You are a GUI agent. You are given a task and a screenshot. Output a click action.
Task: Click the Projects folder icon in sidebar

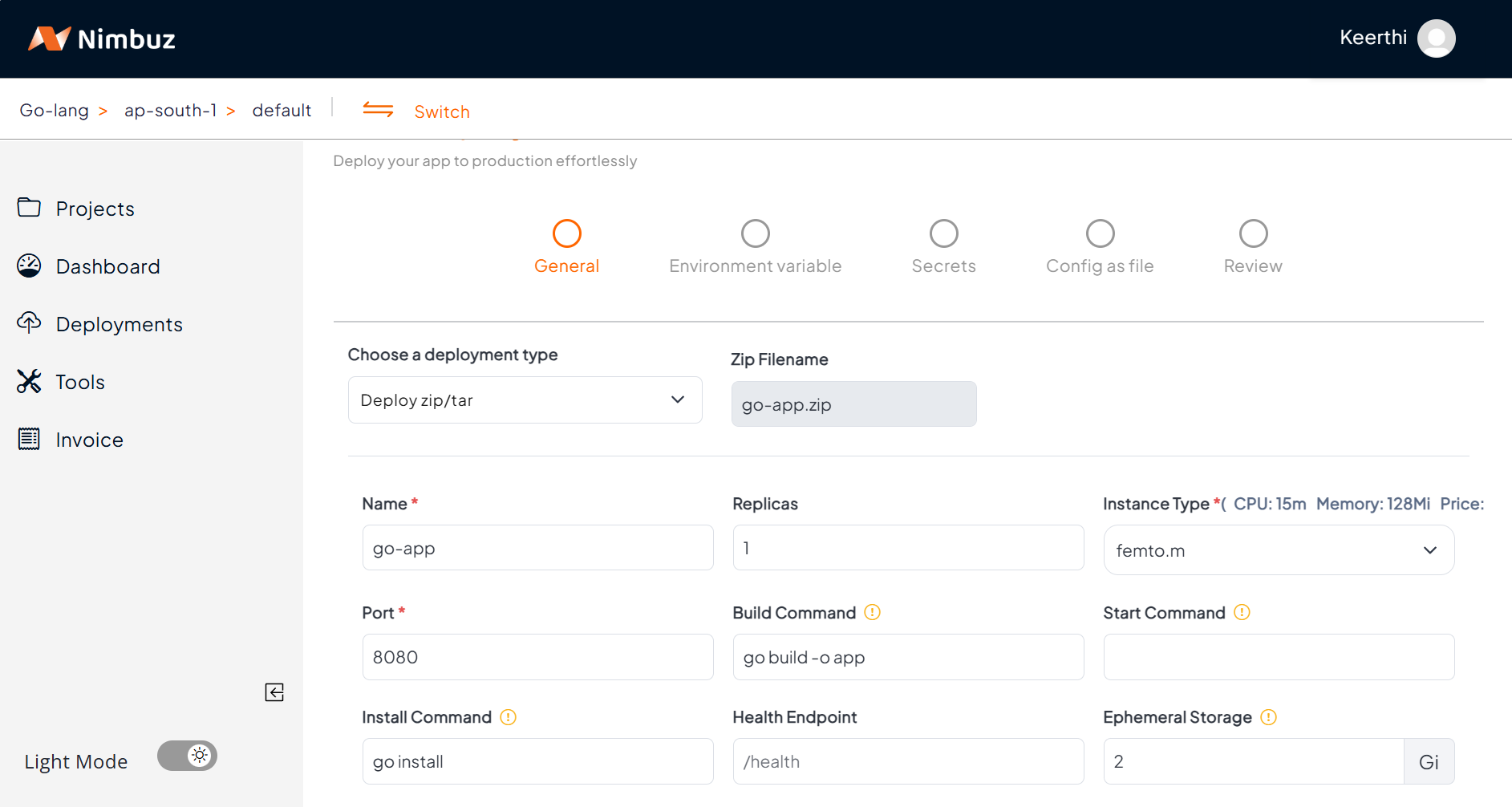pos(29,208)
